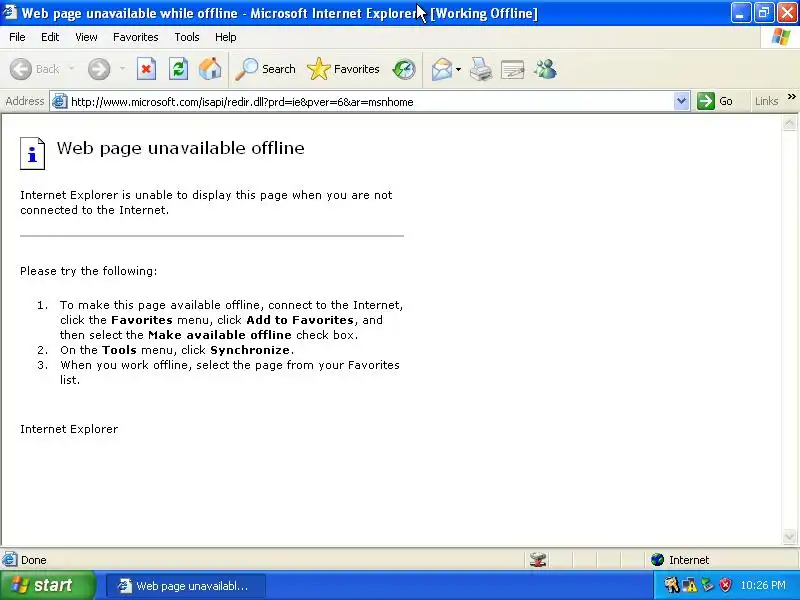Click the Forward navigation button
Screen dimensions: 800x600
(x=99, y=69)
